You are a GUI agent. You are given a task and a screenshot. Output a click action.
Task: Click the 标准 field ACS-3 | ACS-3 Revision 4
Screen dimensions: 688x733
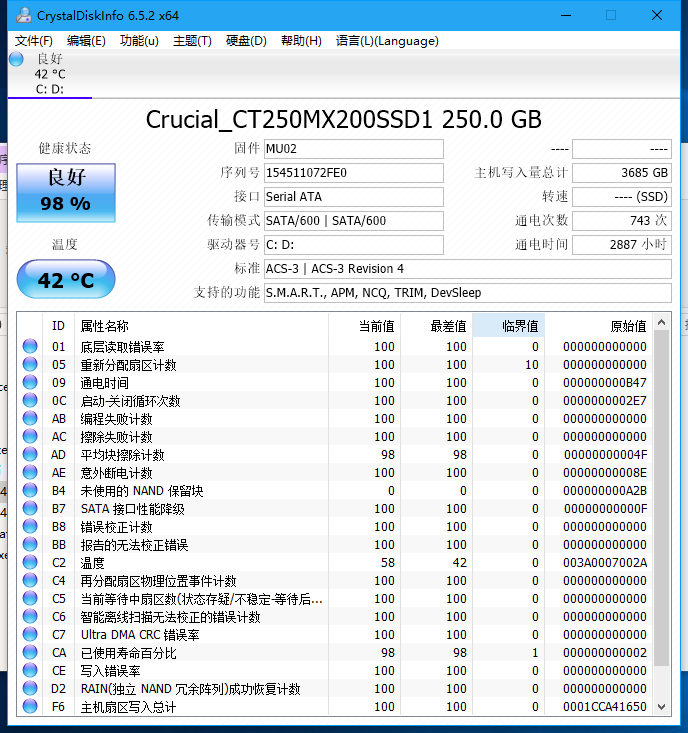[x=468, y=269]
